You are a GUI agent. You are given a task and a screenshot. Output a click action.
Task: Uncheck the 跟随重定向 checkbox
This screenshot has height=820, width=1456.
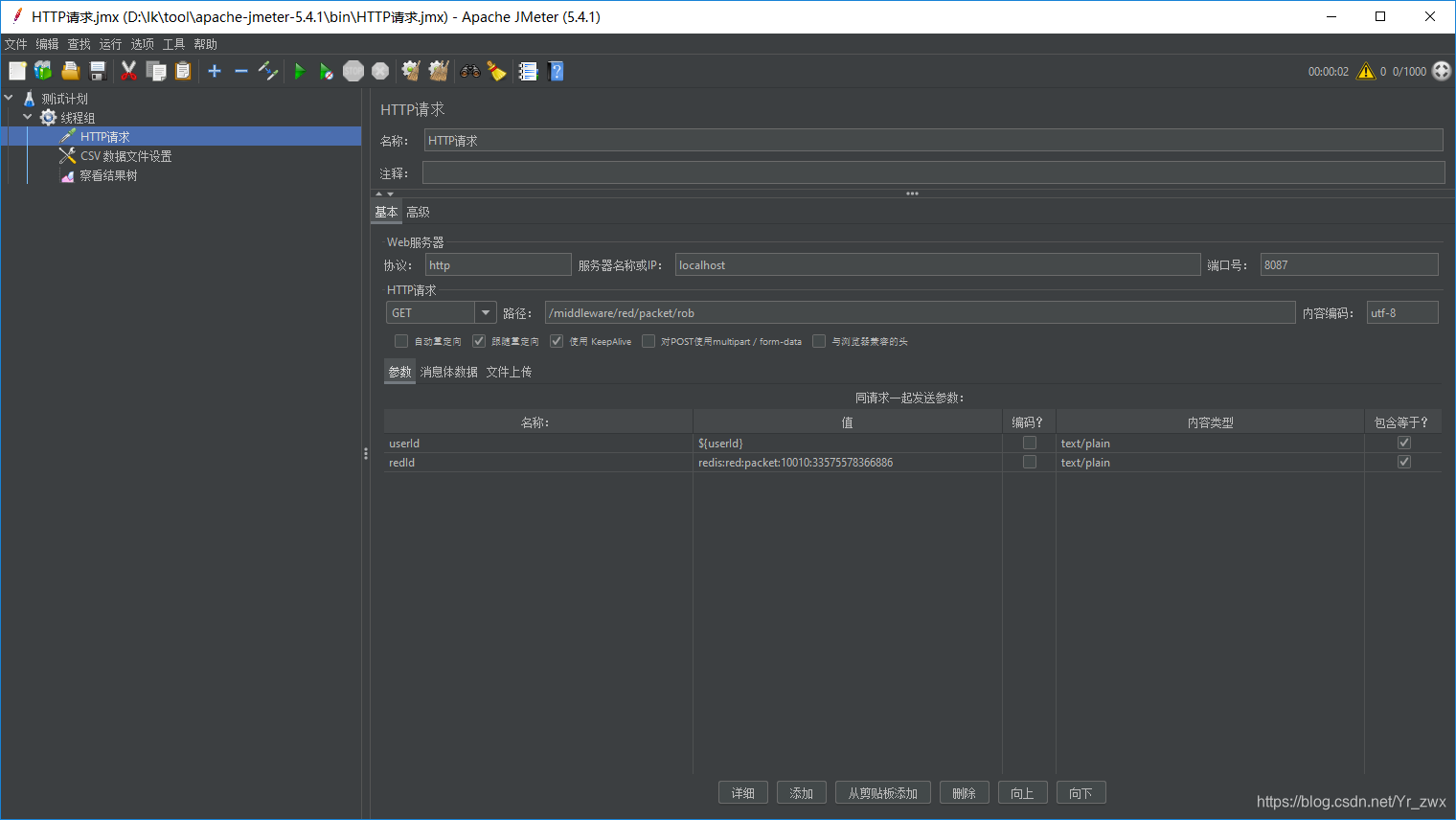479,341
